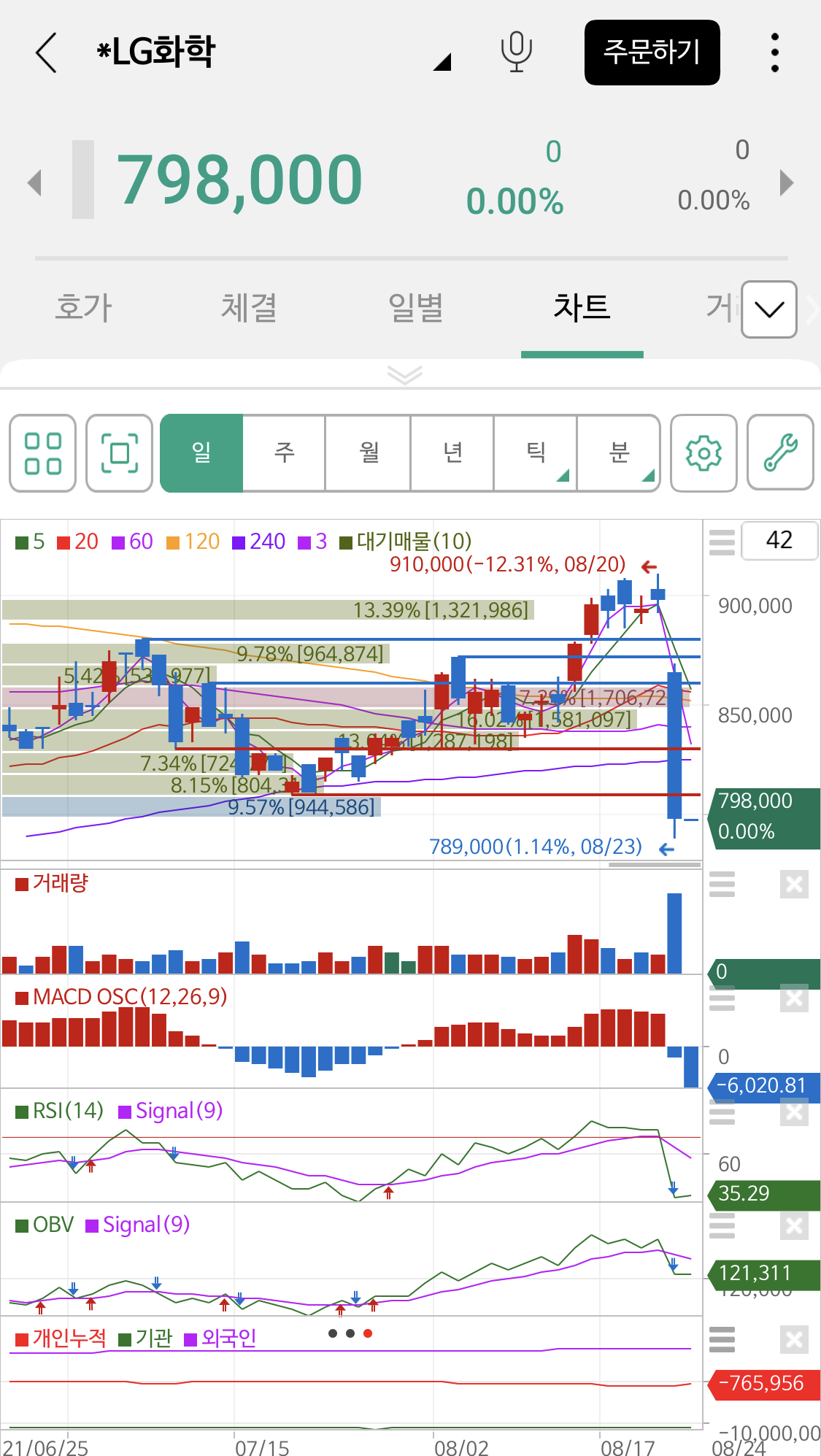Select yearly 년 chart period
821x1456 pixels.
tap(452, 453)
